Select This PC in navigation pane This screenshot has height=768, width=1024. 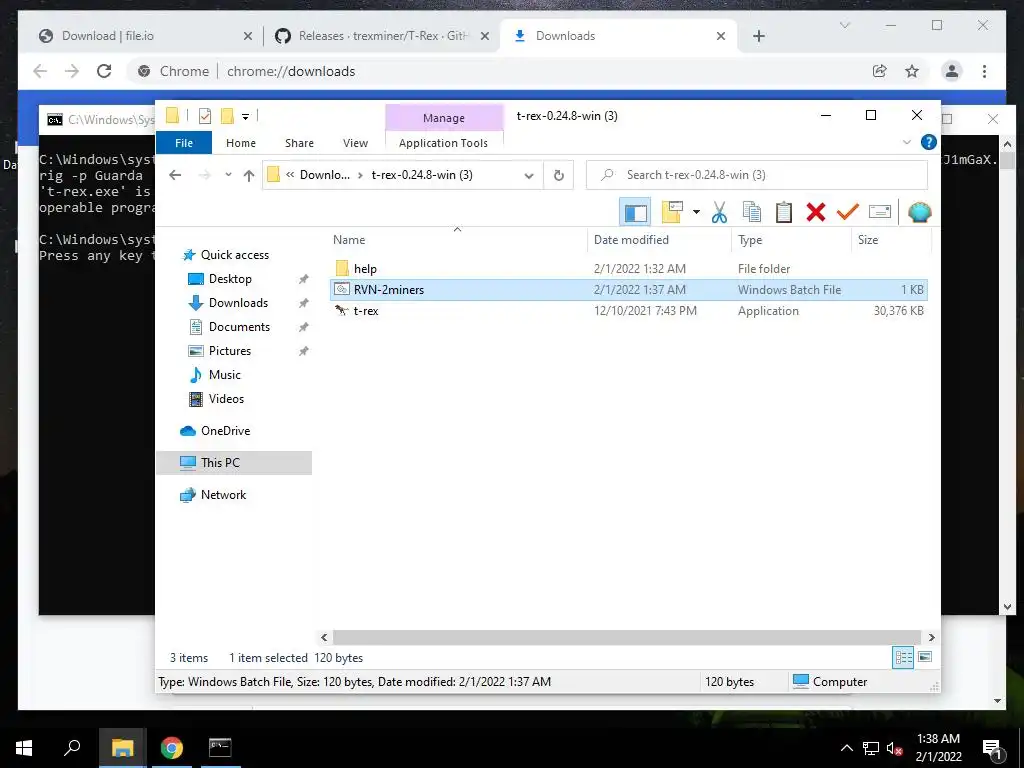(234, 463)
